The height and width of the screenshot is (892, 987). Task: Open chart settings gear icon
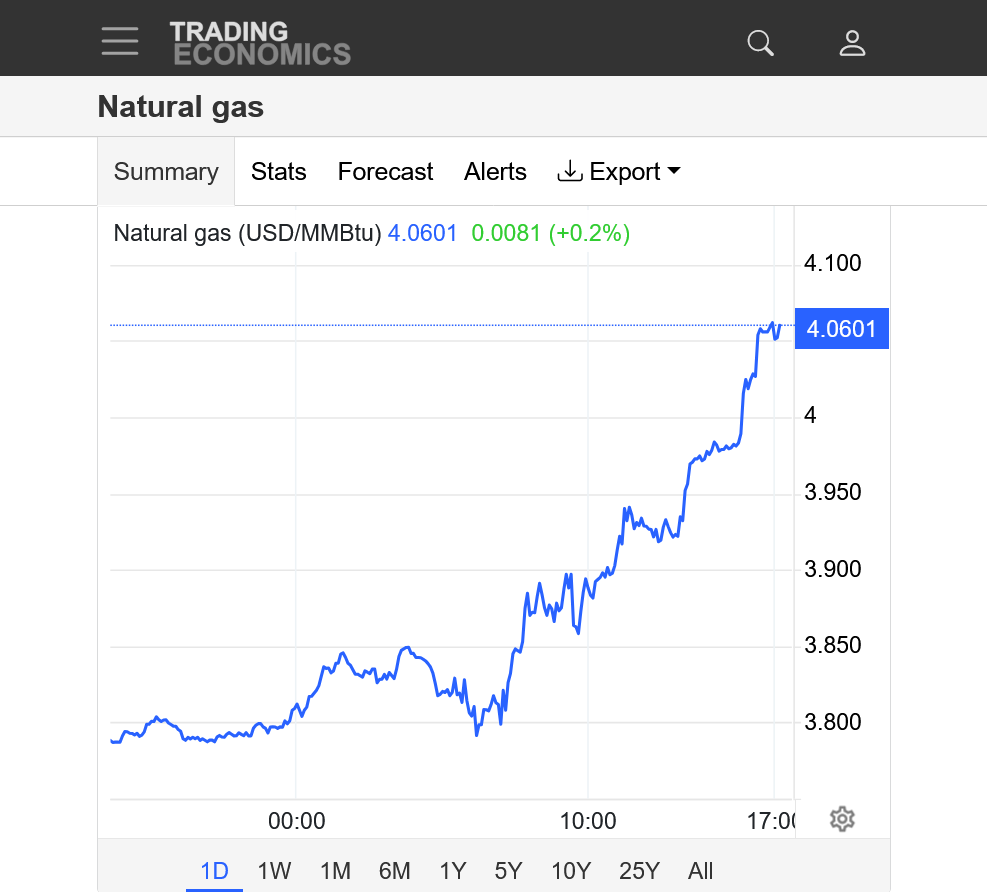click(x=842, y=820)
